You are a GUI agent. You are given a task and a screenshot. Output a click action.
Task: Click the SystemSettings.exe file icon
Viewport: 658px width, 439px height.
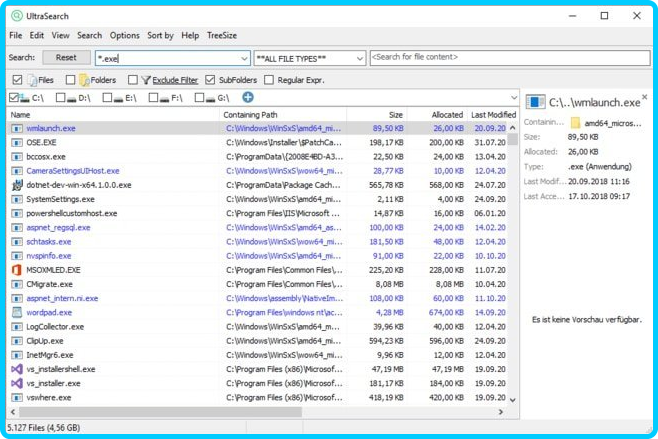(x=16, y=199)
